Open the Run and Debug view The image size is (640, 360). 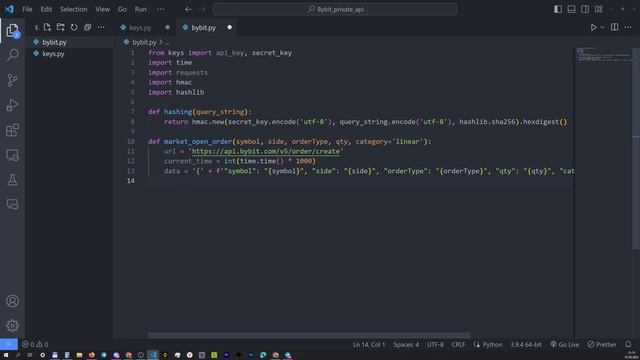pos(12,105)
